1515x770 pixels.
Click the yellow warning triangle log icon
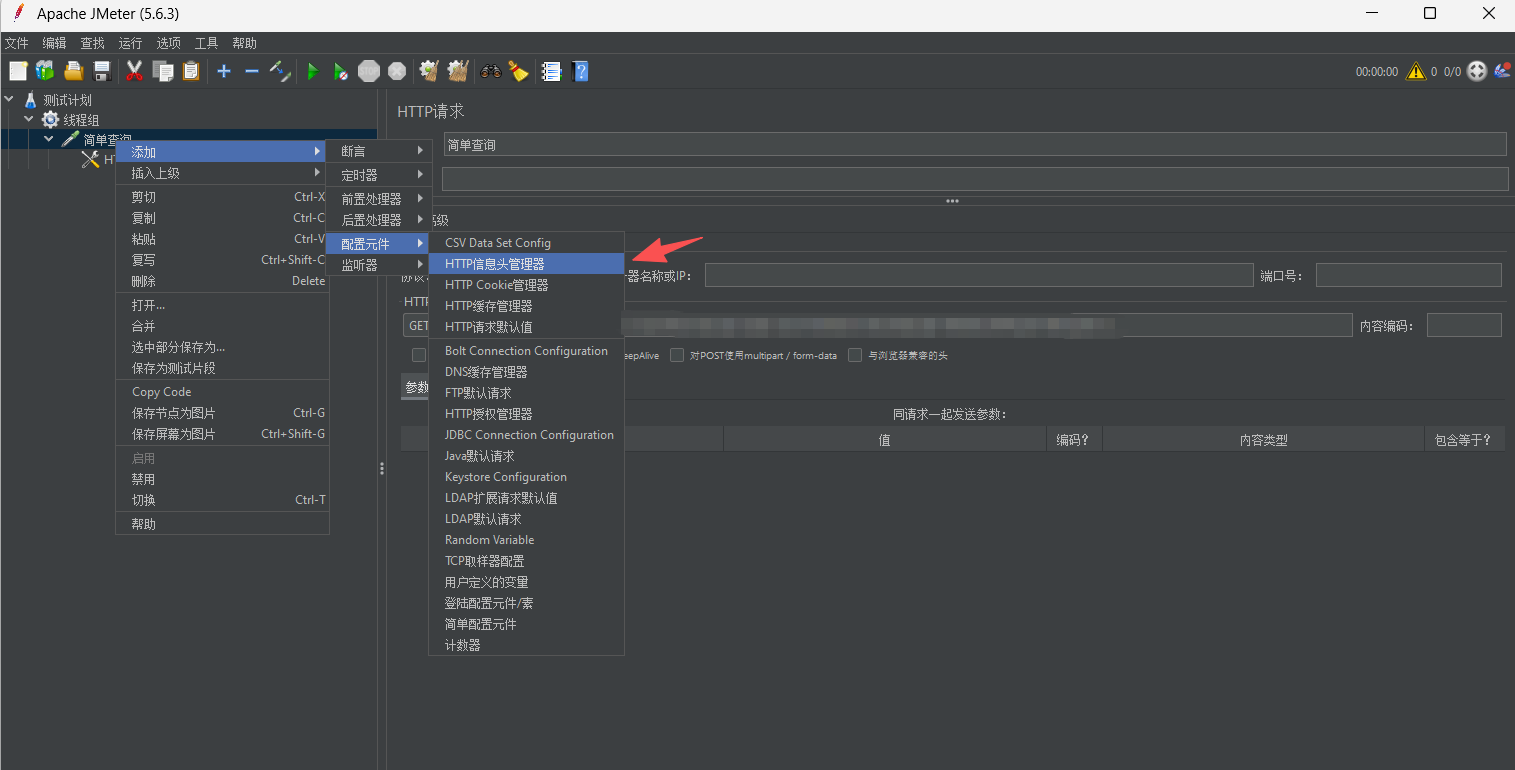(x=1415, y=71)
